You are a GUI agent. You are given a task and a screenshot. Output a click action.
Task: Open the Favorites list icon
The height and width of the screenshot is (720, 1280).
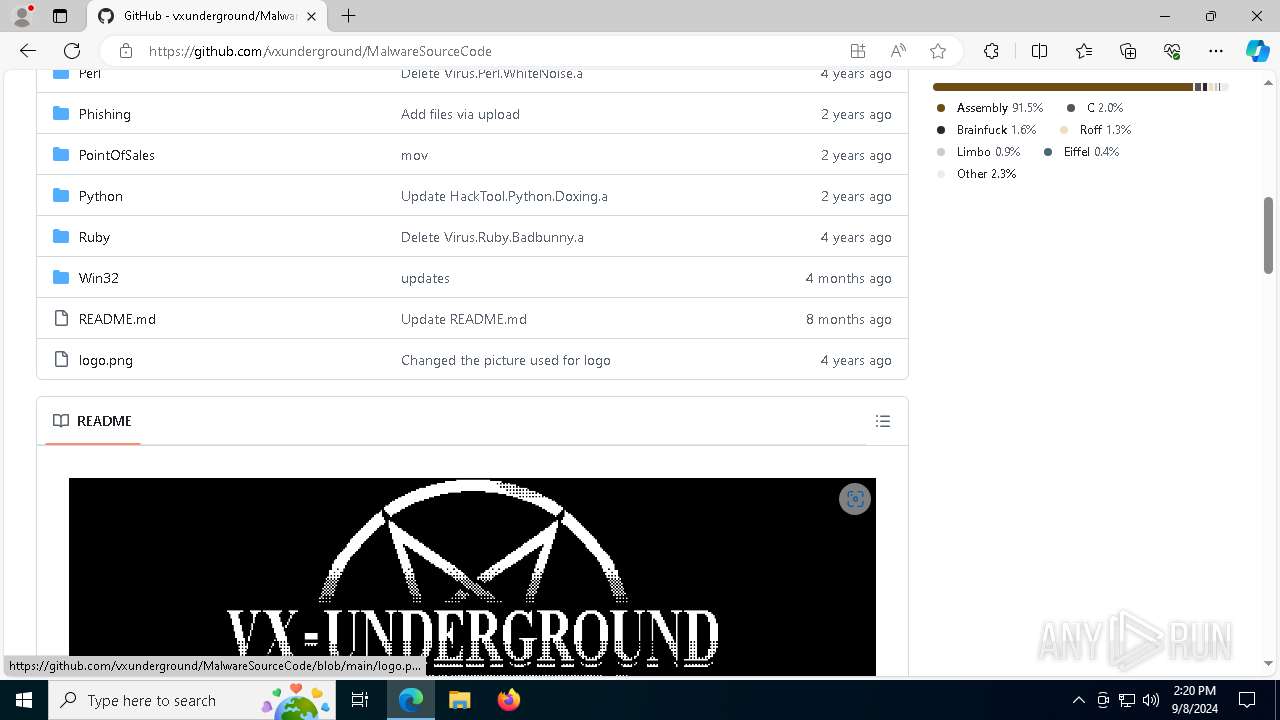(1084, 51)
